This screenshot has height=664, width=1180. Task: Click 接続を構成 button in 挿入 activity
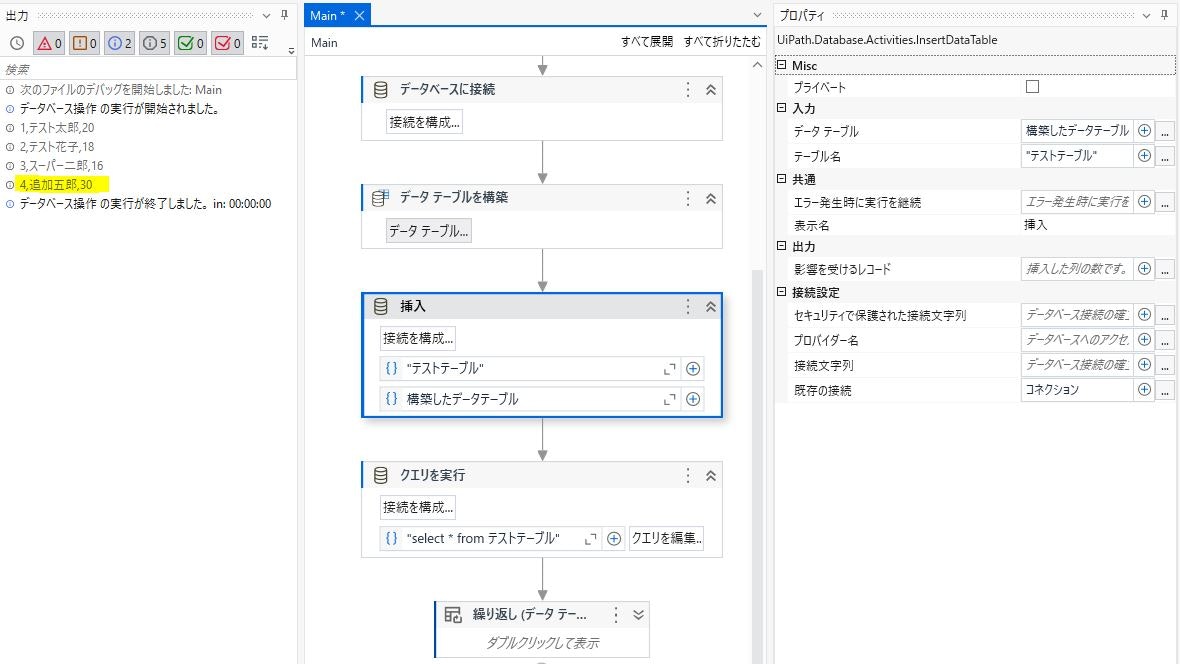point(418,338)
